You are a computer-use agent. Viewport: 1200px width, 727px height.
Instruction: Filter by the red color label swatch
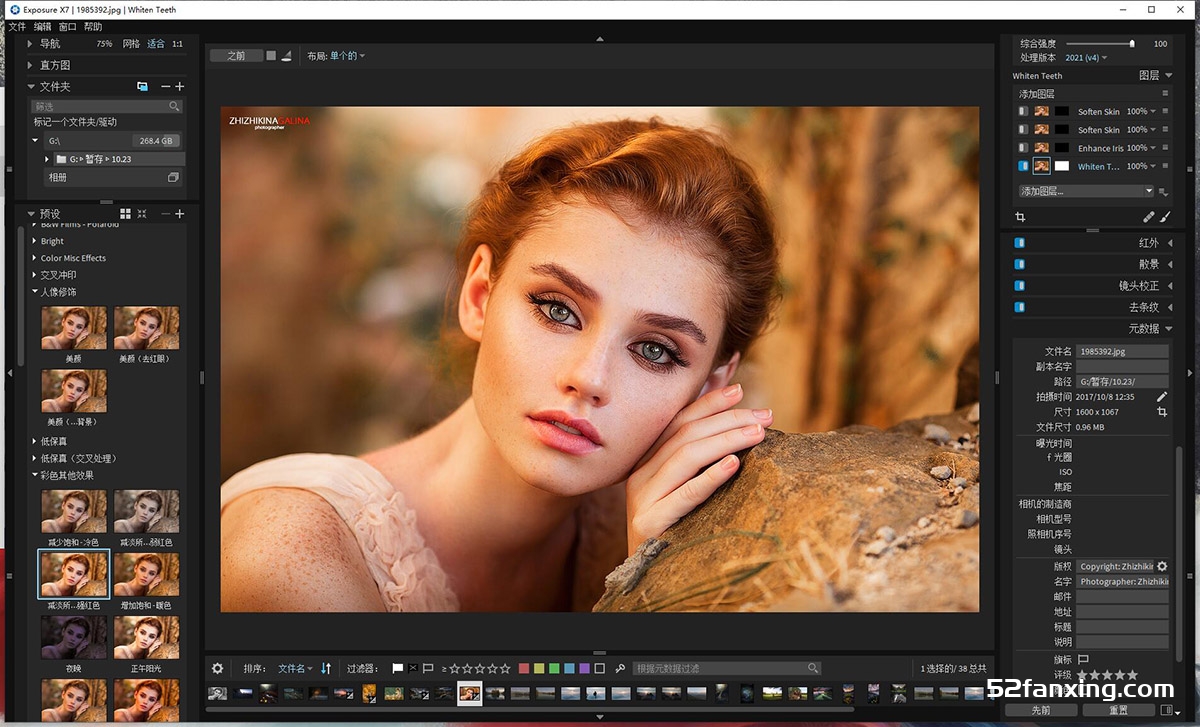point(524,668)
